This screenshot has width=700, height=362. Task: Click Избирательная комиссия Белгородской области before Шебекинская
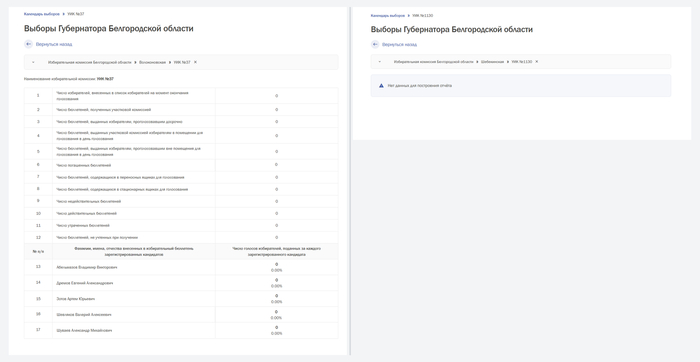pyautogui.click(x=433, y=62)
